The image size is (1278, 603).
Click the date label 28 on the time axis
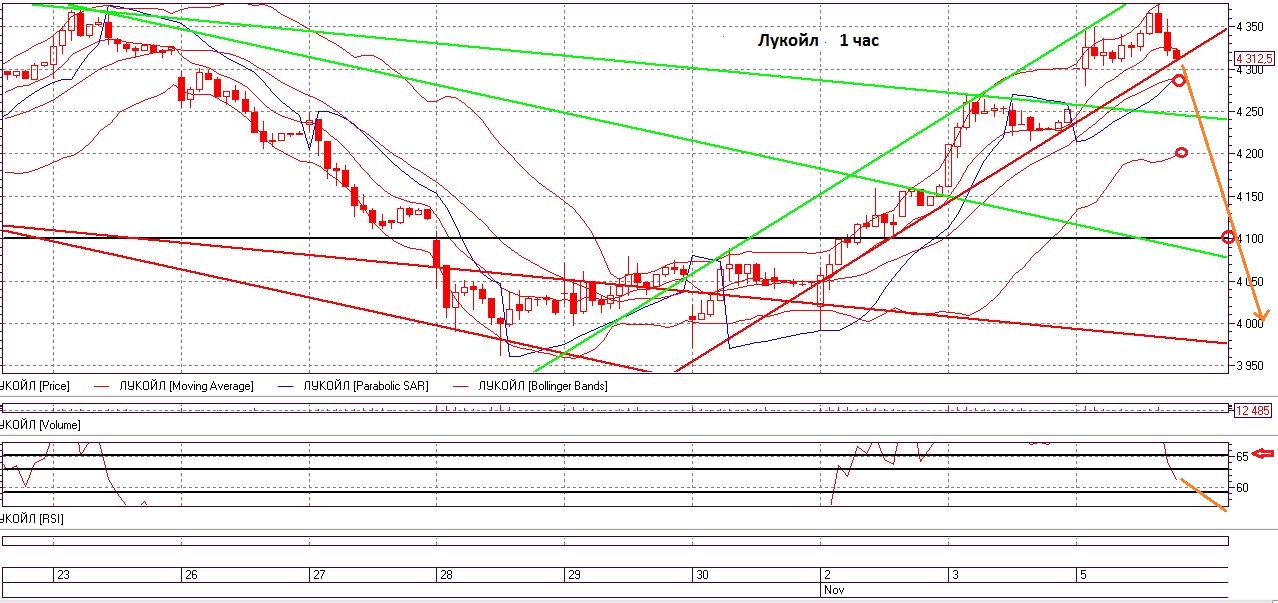[x=446, y=575]
